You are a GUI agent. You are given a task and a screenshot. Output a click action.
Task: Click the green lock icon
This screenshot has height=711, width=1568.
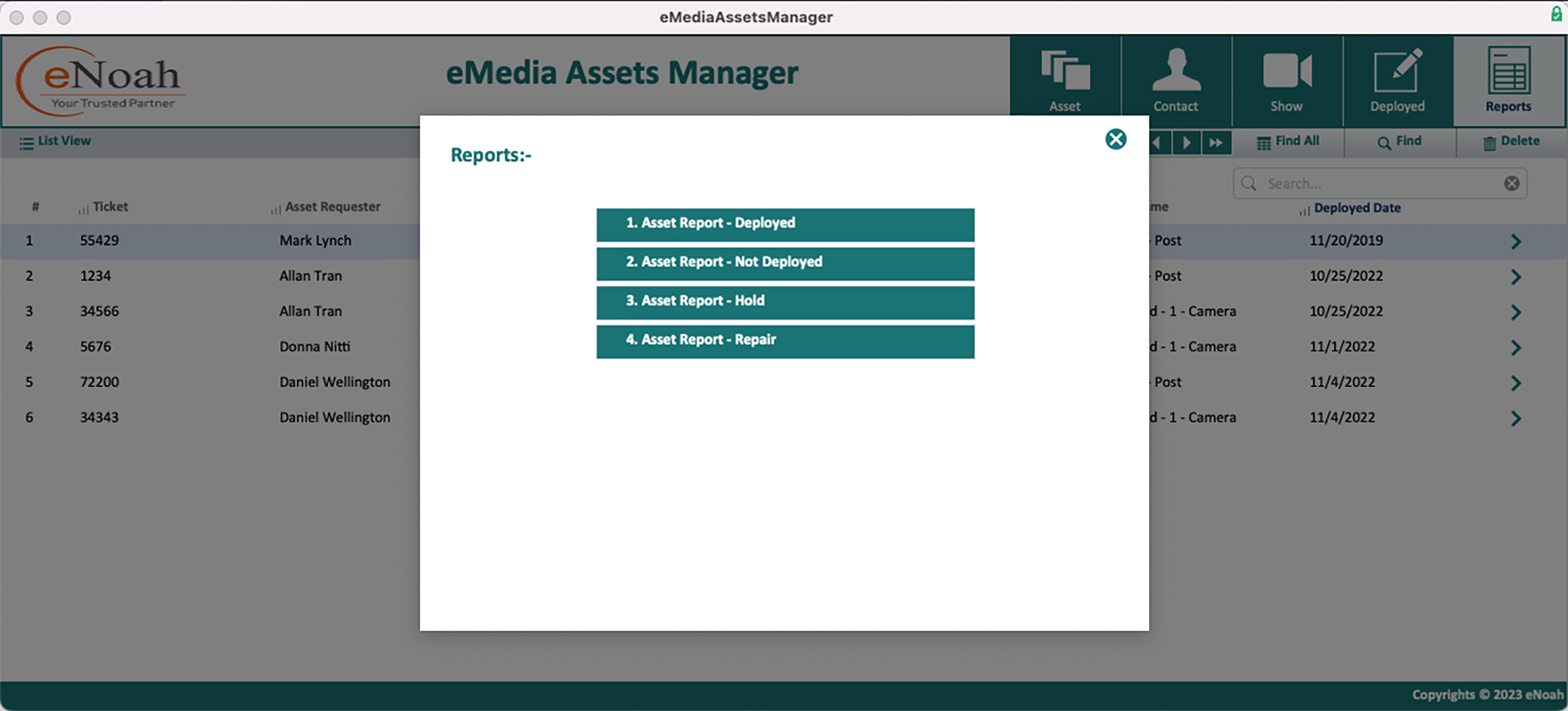point(1557,14)
